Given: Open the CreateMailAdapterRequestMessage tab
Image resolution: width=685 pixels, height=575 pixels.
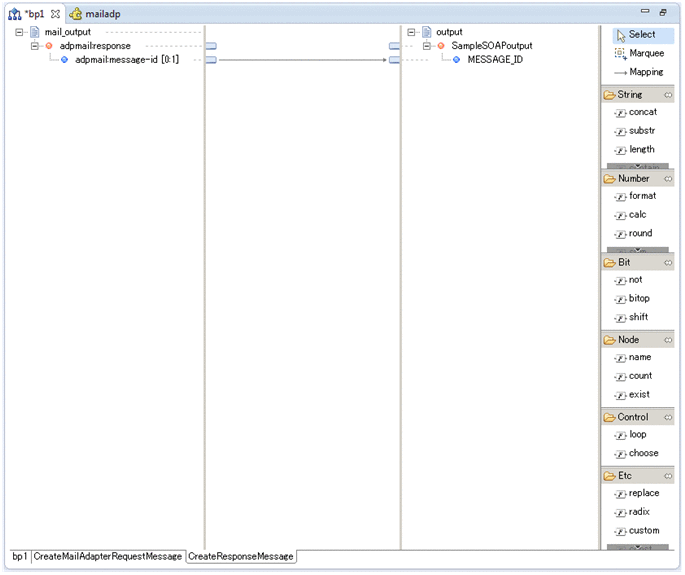Looking at the screenshot, I should pos(107,556).
